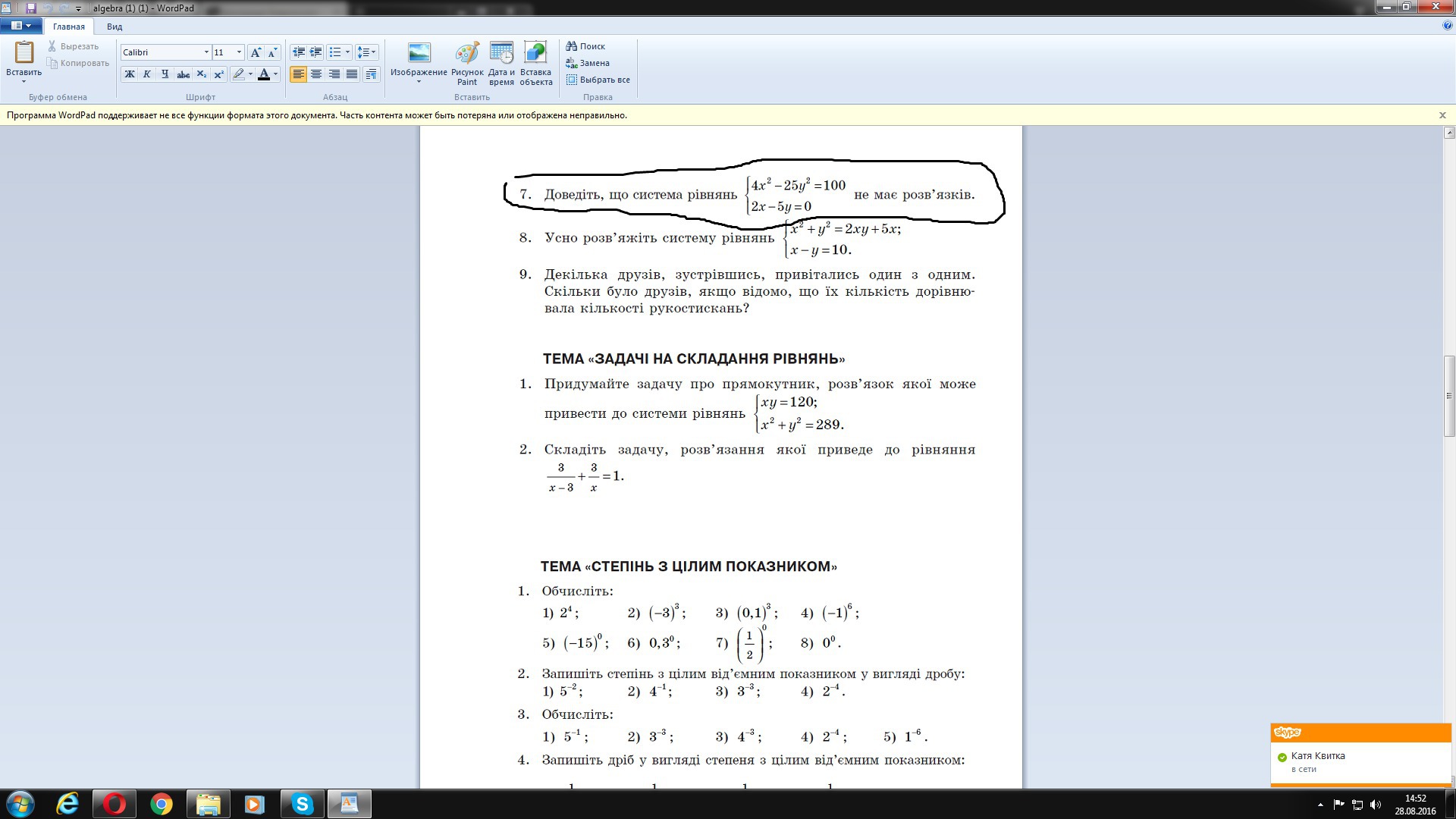Screen dimensions: 1456x819
Task: Click the volume speaker tray icon
Action: [1376, 805]
